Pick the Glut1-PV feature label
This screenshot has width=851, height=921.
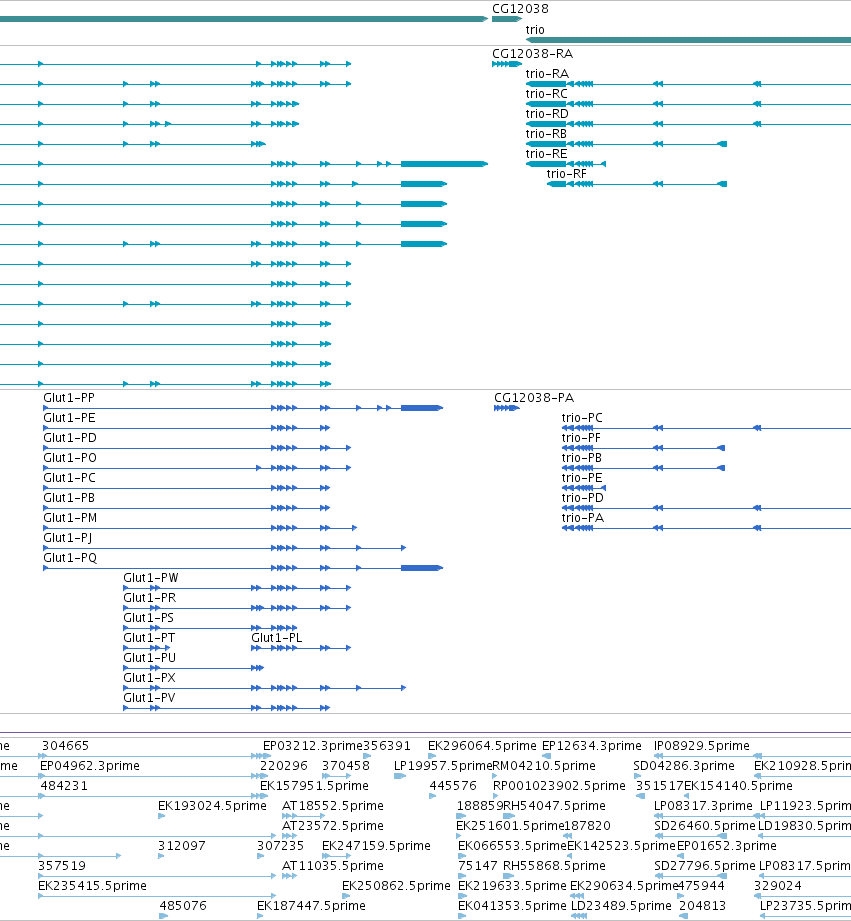click(149, 697)
